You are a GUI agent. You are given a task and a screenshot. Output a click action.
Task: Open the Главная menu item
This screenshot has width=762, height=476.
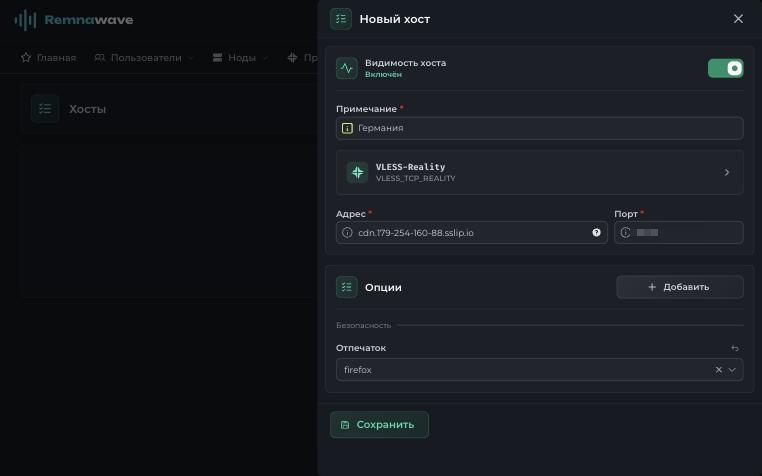[x=48, y=58]
